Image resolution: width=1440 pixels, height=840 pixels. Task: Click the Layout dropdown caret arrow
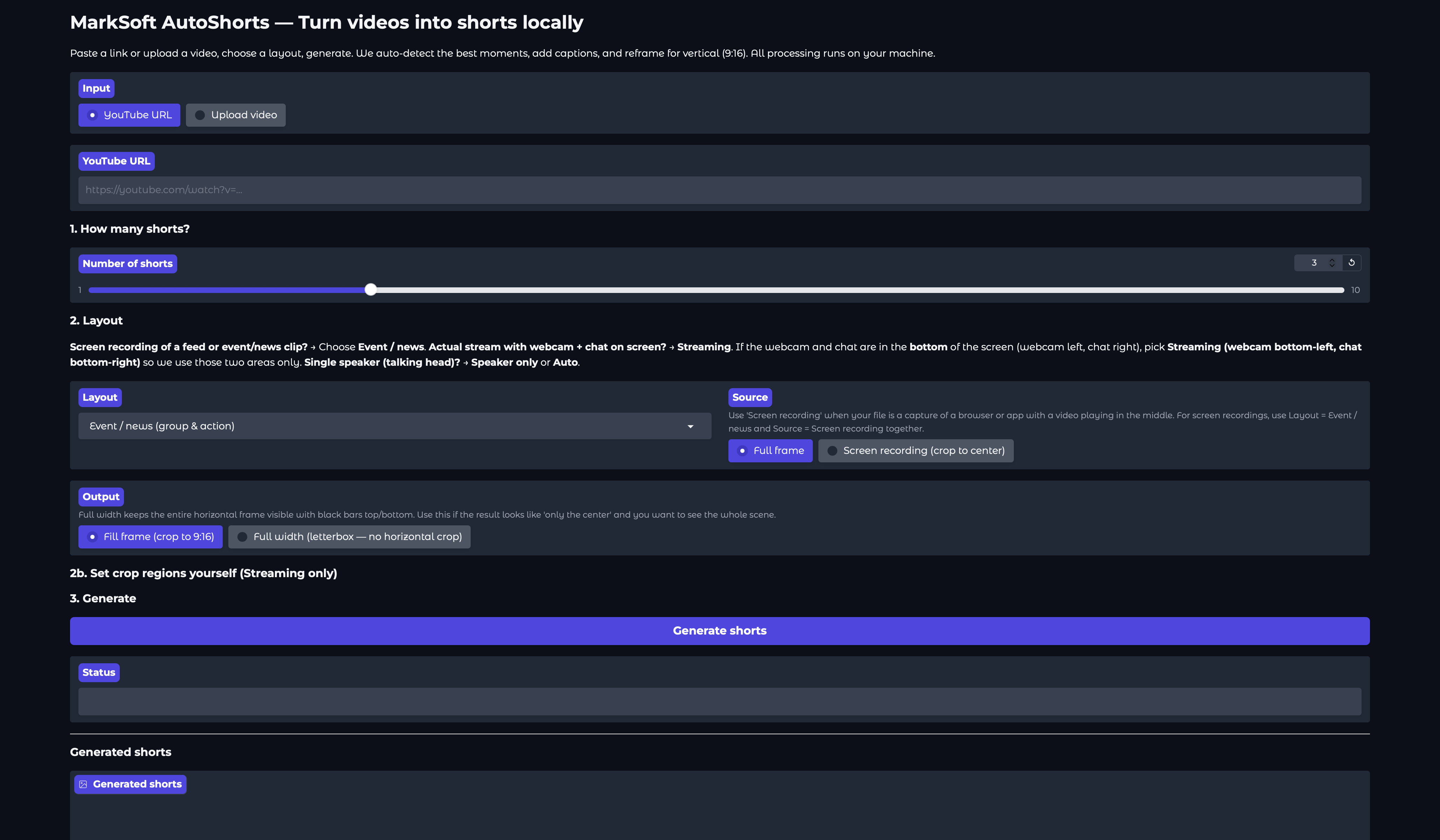pos(690,427)
